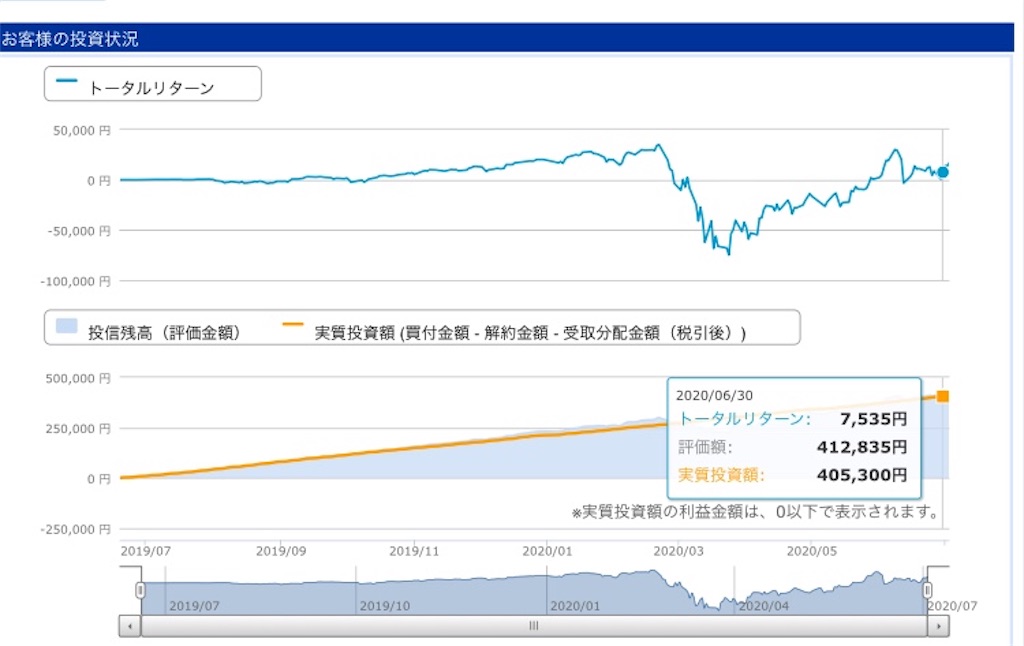This screenshot has width=1024, height=646.
Task: Click the navigator's start range handle
Action: point(140,590)
